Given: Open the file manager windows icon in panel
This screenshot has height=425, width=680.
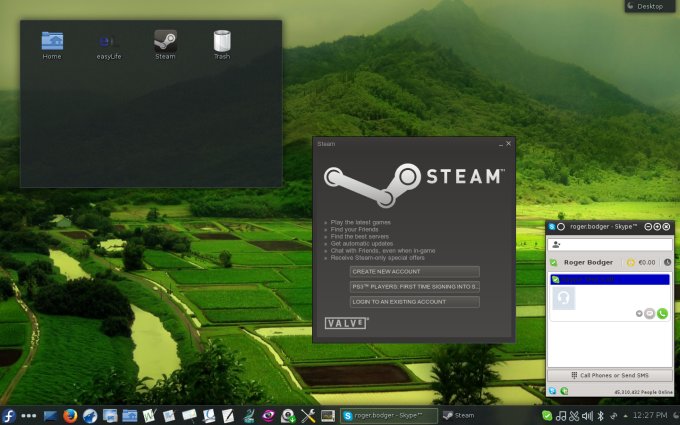Looking at the screenshot, I should [x=110, y=416].
